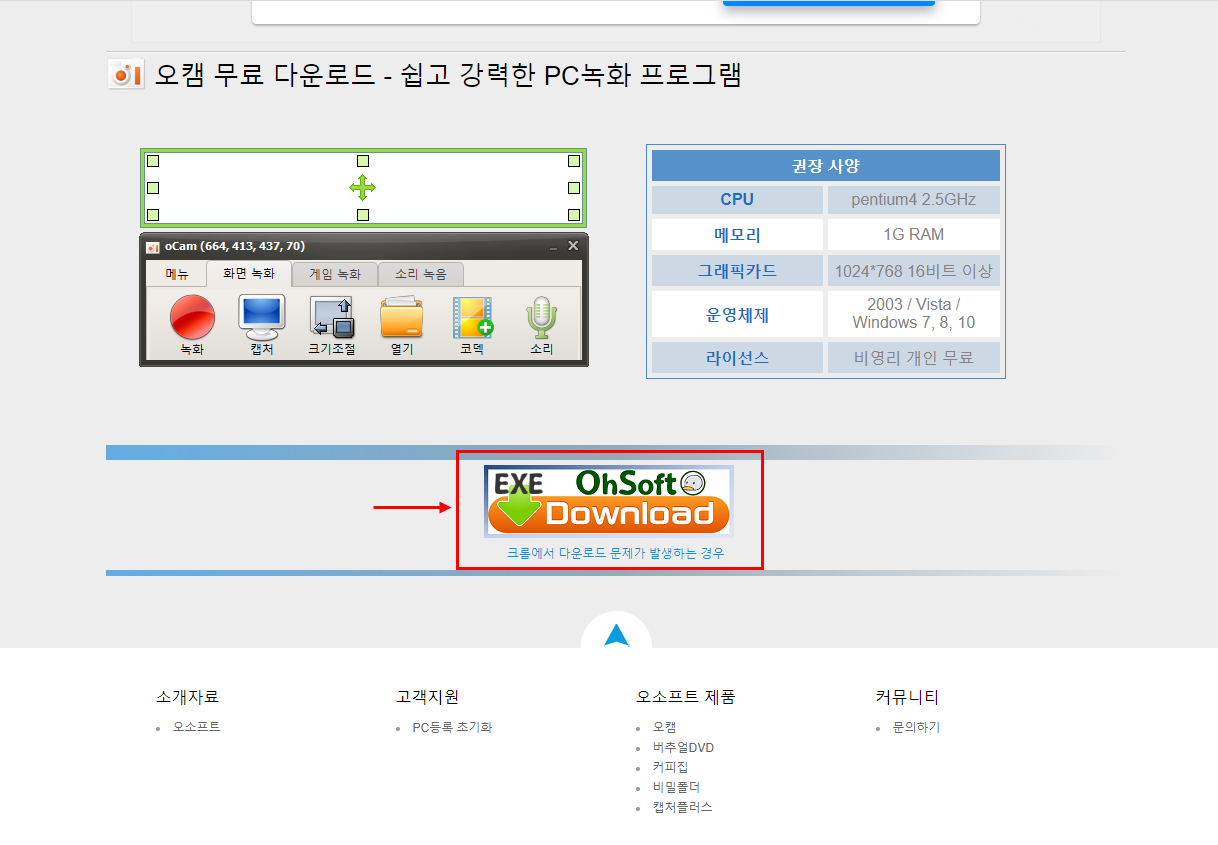Open the 버추얼DVD product link
This screenshot has width=1218, height=845.
pos(683,747)
